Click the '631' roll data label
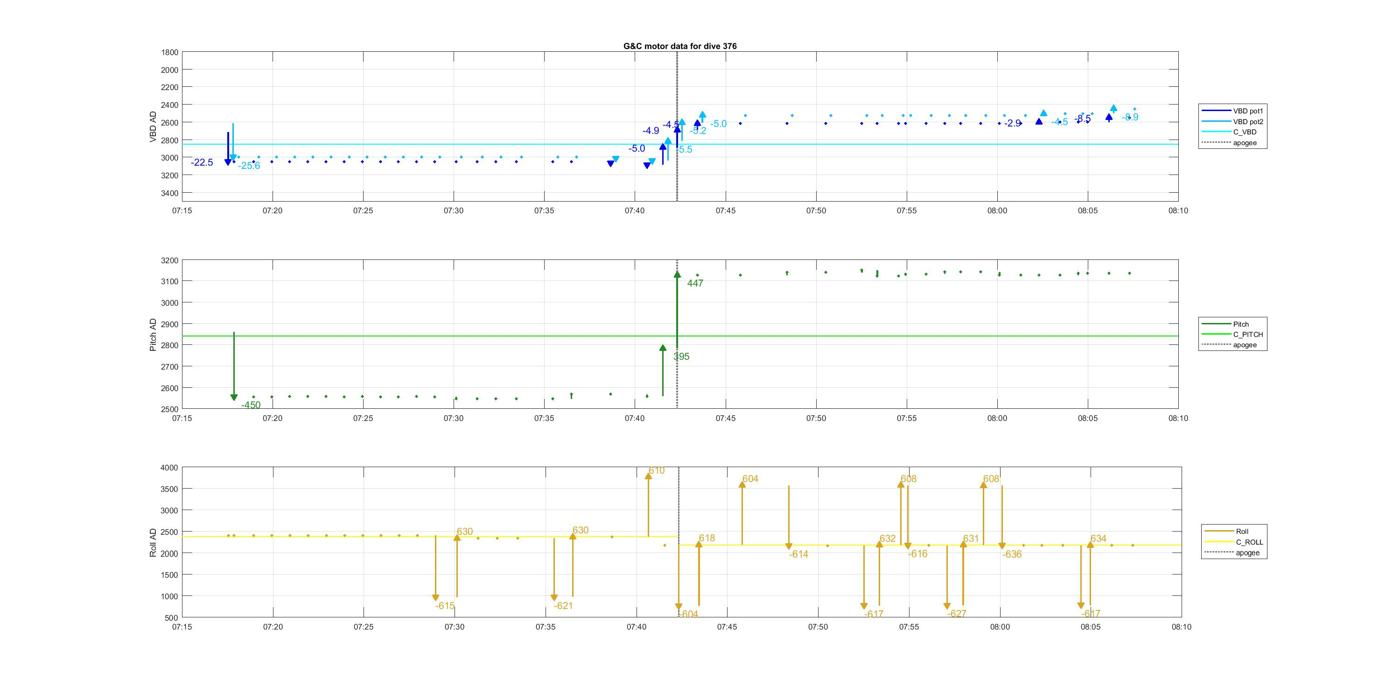This screenshot has width=1400, height=693. pyautogui.click(x=971, y=538)
